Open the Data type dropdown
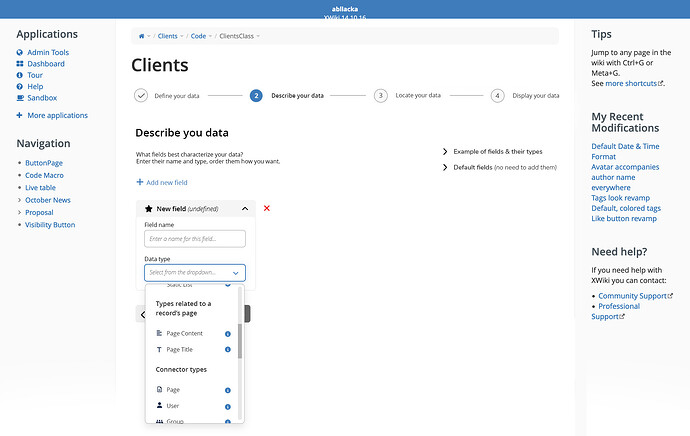The image size is (690, 436). (195, 272)
